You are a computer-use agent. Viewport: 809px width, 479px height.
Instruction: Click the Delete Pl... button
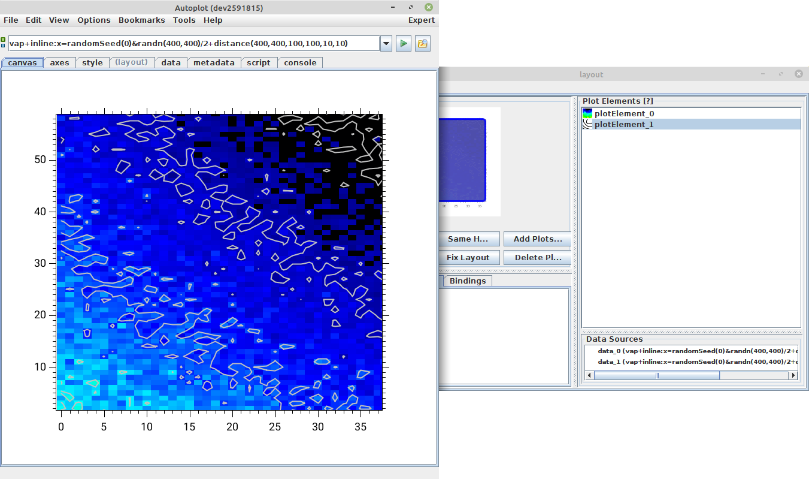538,258
